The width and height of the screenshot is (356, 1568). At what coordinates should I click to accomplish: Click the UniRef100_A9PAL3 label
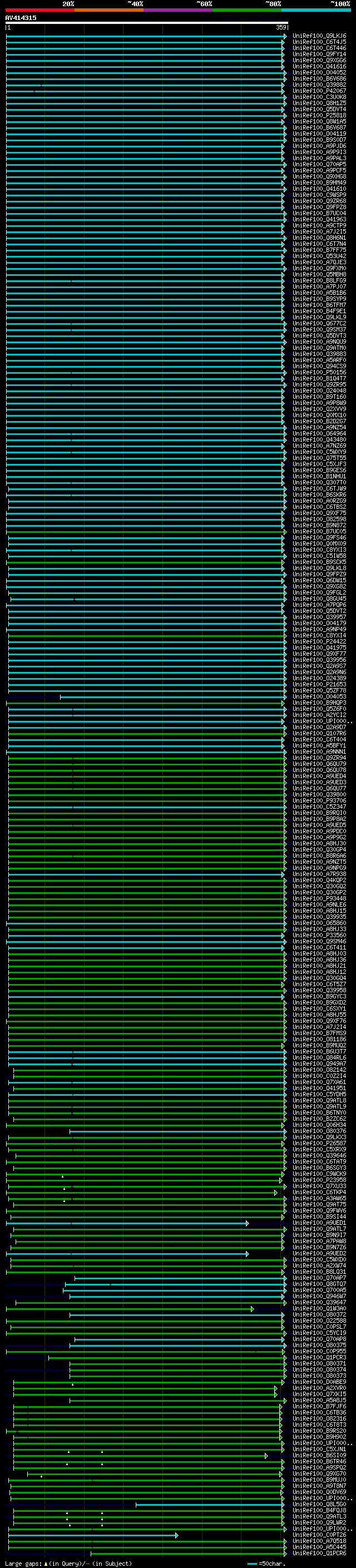319,159
